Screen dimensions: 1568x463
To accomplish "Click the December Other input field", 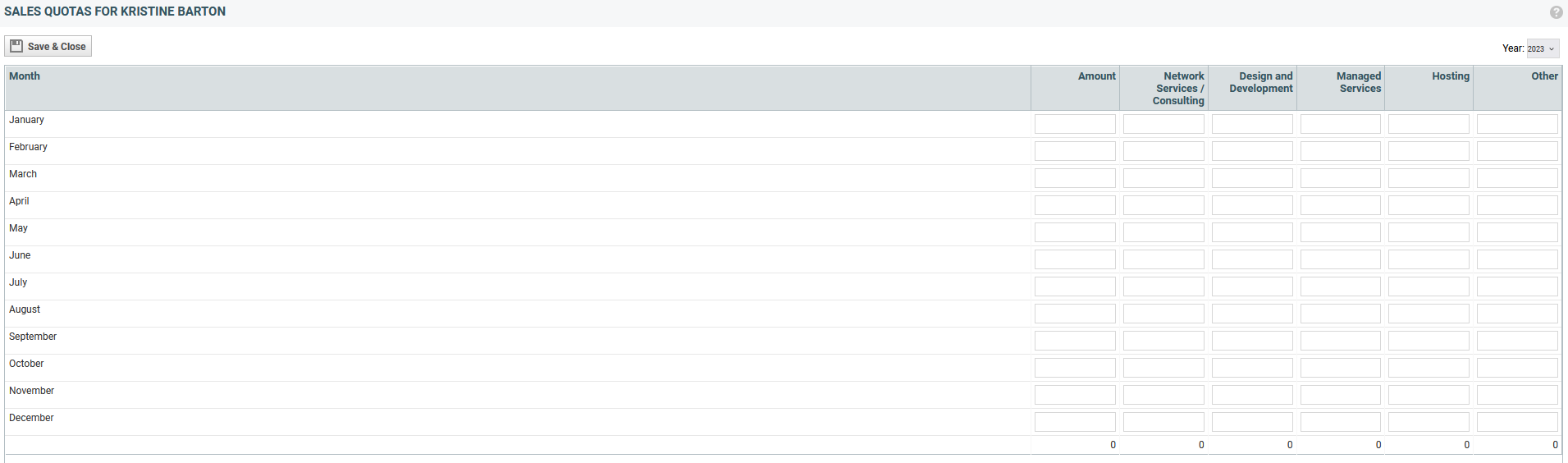I will pos(1517,422).
